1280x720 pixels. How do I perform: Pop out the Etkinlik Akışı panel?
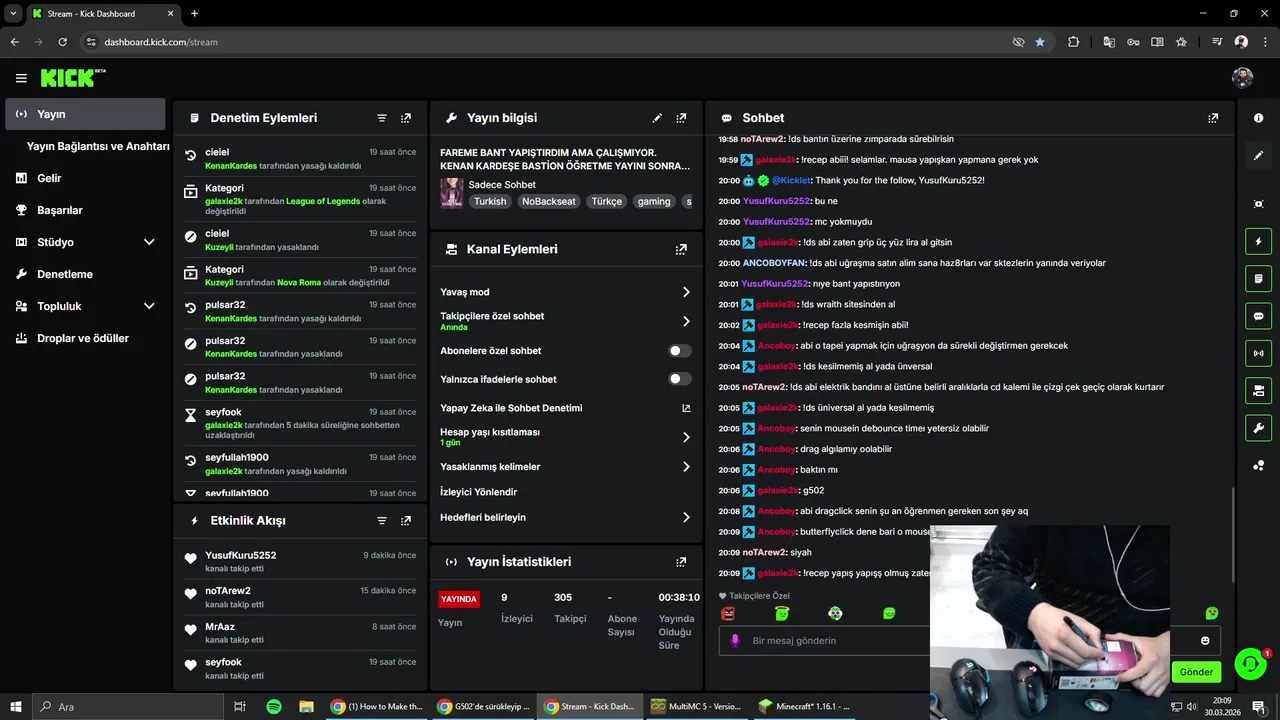click(x=406, y=521)
